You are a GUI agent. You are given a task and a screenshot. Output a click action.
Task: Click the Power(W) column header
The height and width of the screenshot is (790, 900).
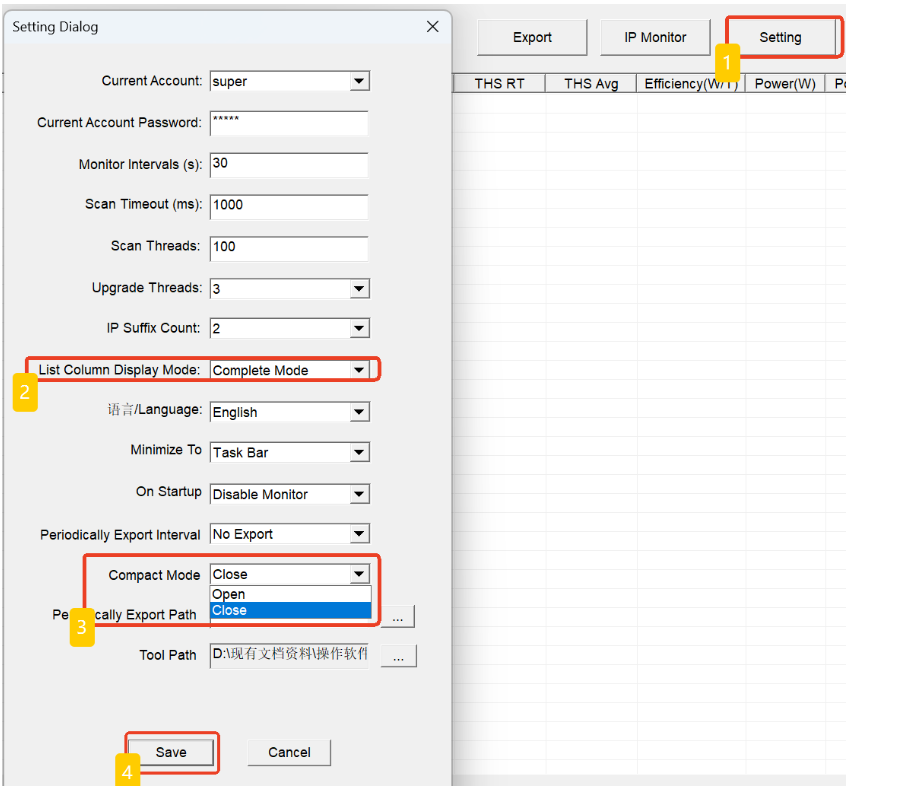click(785, 84)
